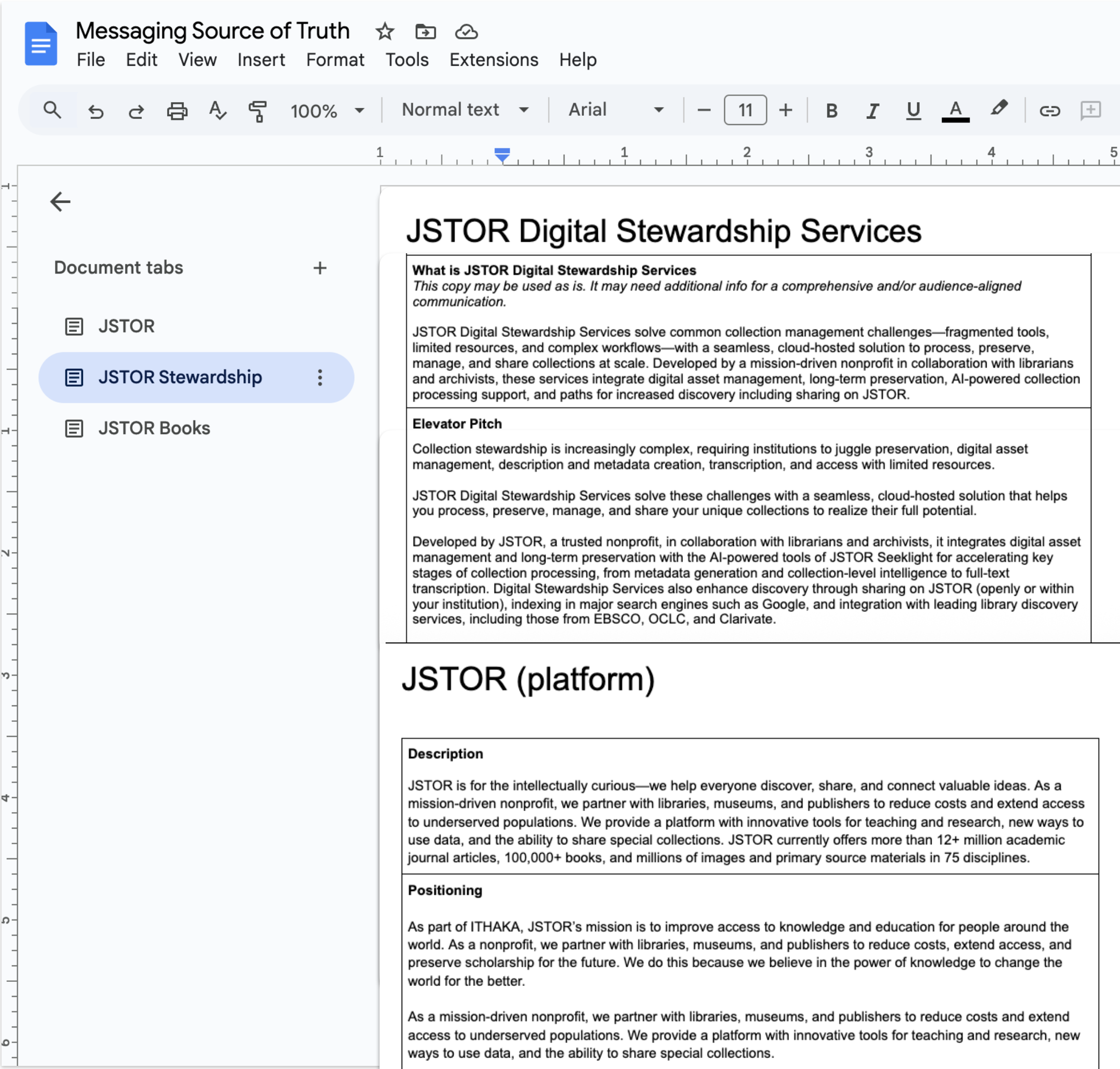Click the search menus magnifier icon
The height and width of the screenshot is (1069, 1120).
52,110
